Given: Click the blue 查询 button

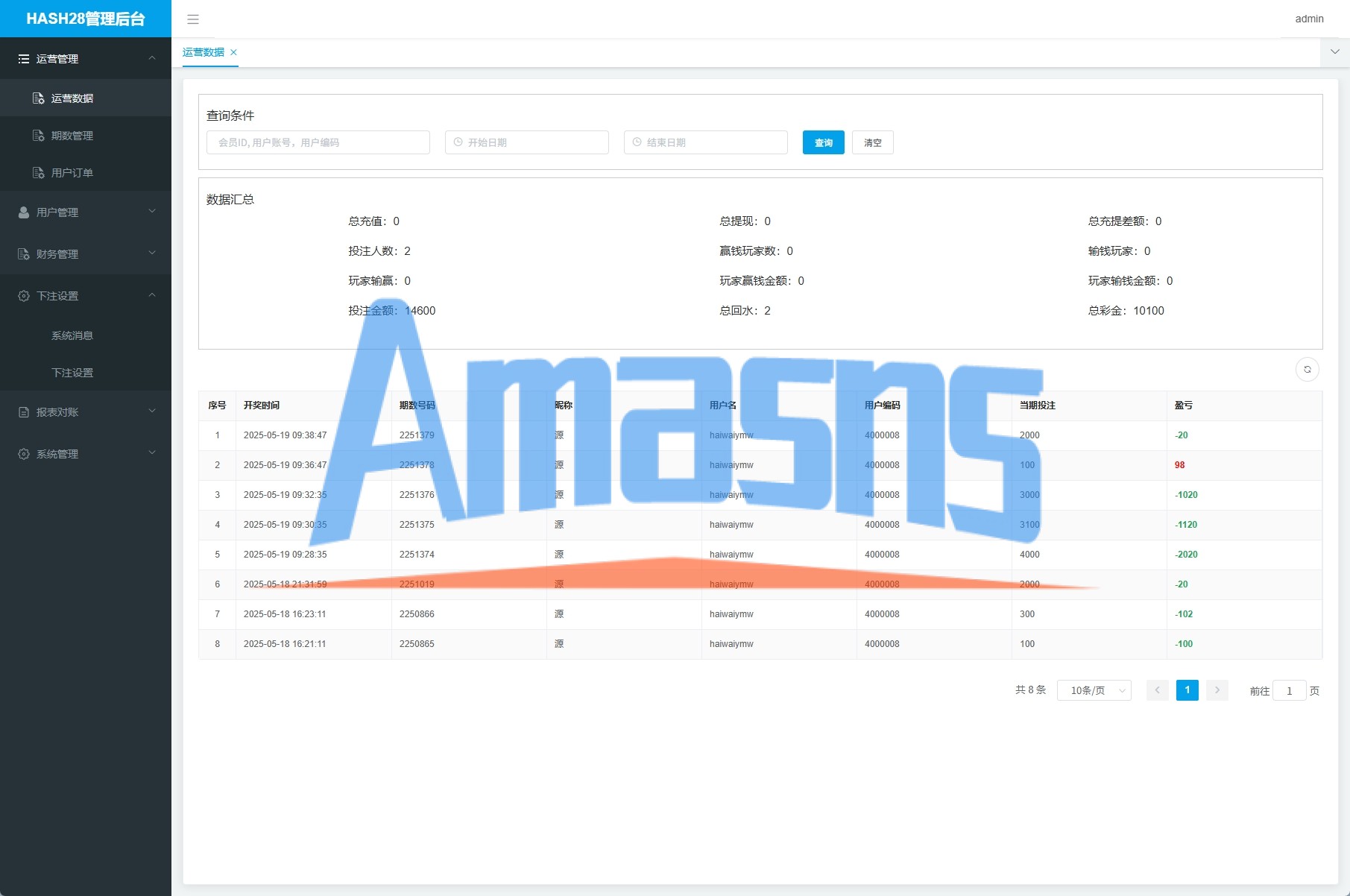Looking at the screenshot, I should pos(824,142).
